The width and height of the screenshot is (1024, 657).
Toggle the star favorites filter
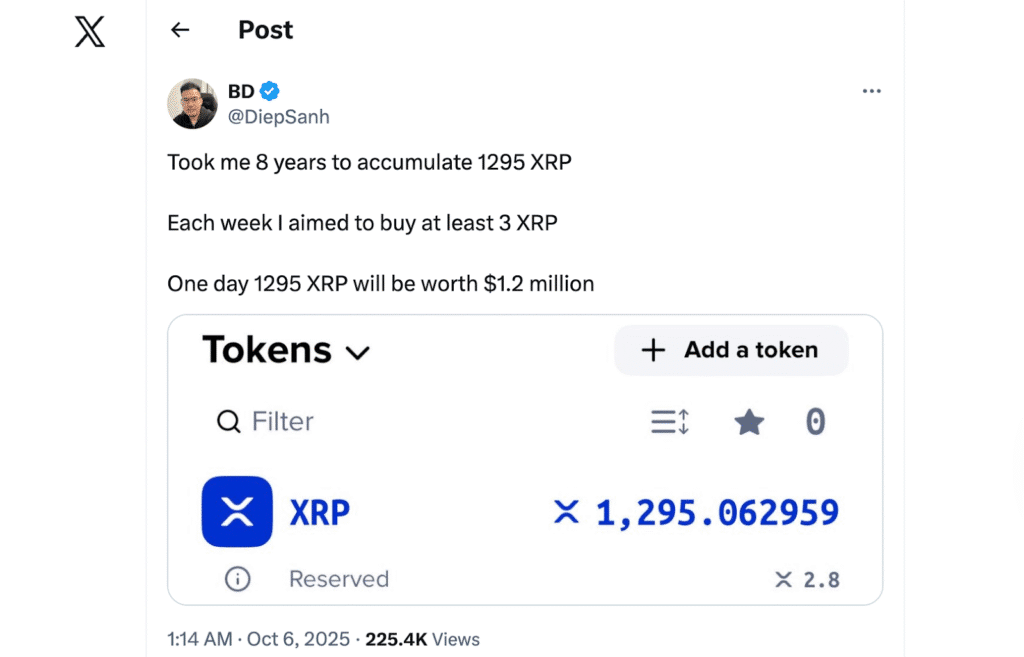tap(749, 423)
